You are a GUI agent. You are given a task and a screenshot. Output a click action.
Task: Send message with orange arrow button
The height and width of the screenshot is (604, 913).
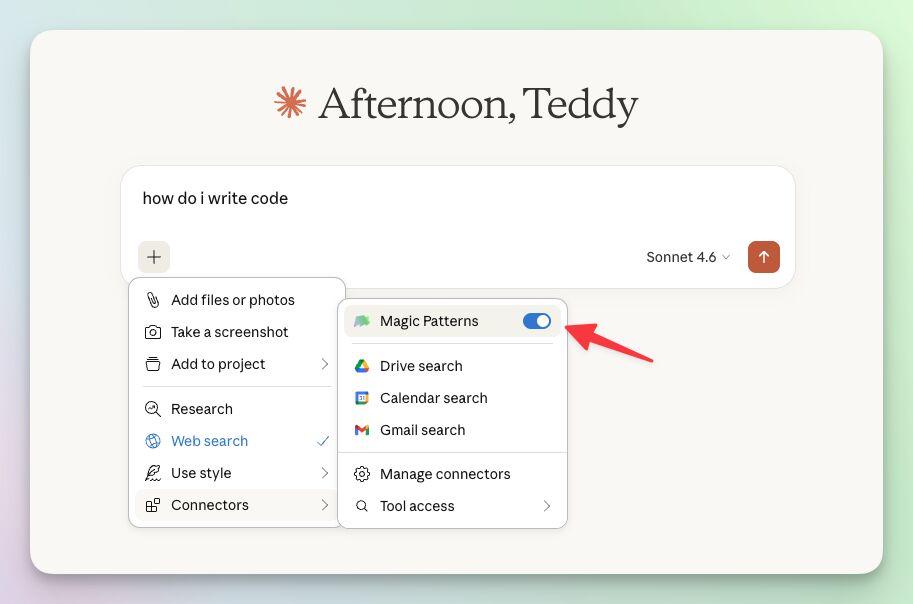tap(764, 257)
